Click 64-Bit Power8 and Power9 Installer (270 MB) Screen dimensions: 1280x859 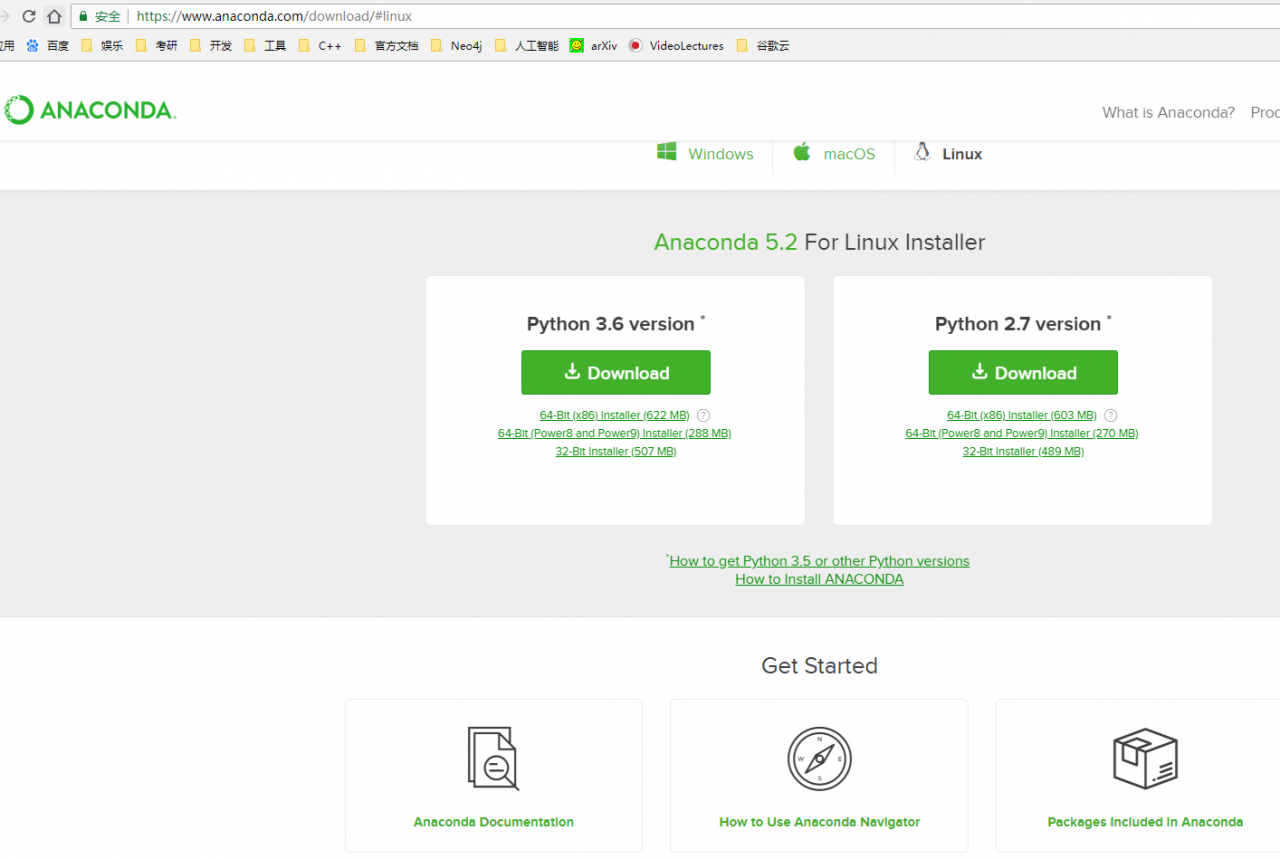pyautogui.click(x=1022, y=433)
